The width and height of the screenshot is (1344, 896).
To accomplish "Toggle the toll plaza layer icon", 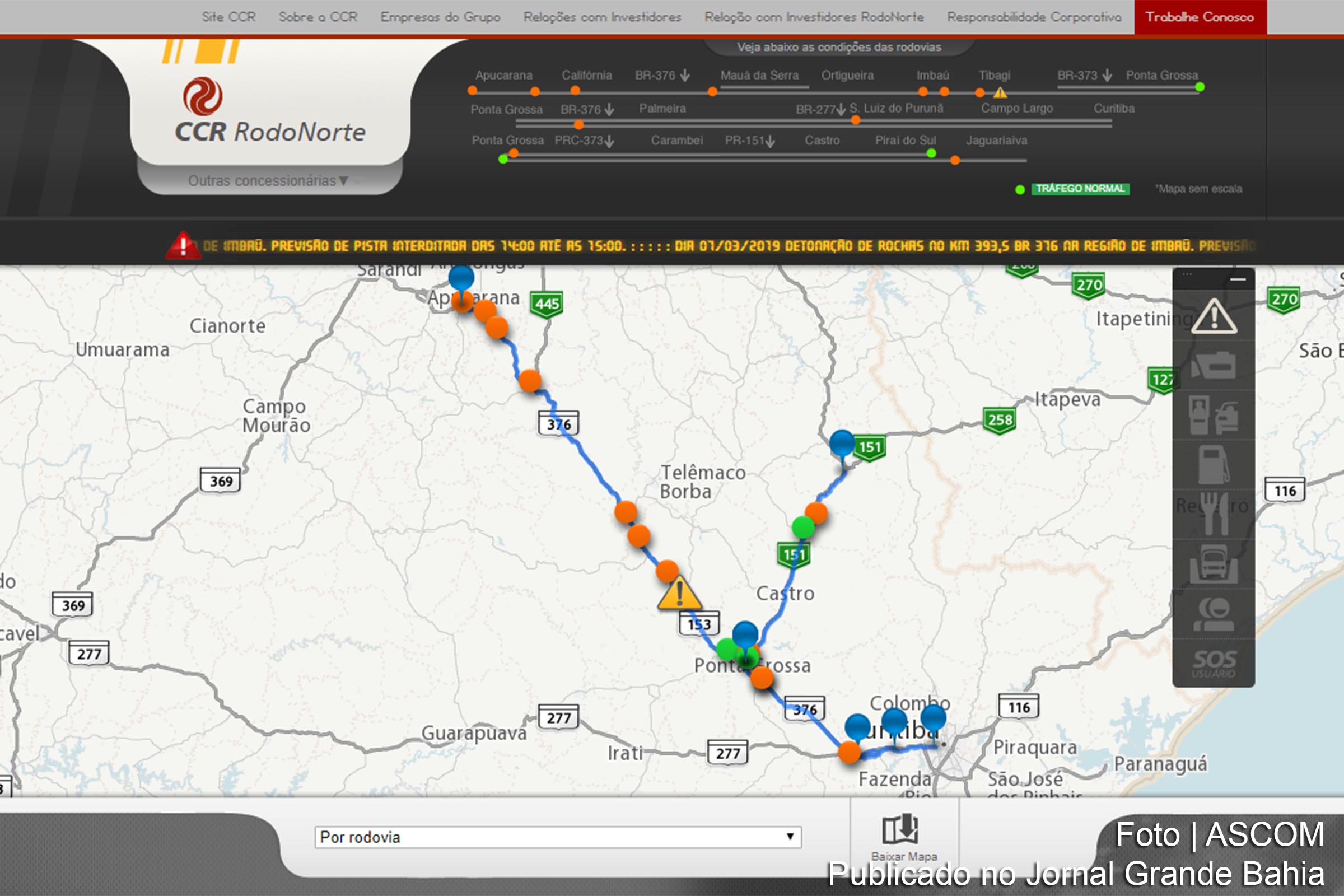I will 1214,415.
